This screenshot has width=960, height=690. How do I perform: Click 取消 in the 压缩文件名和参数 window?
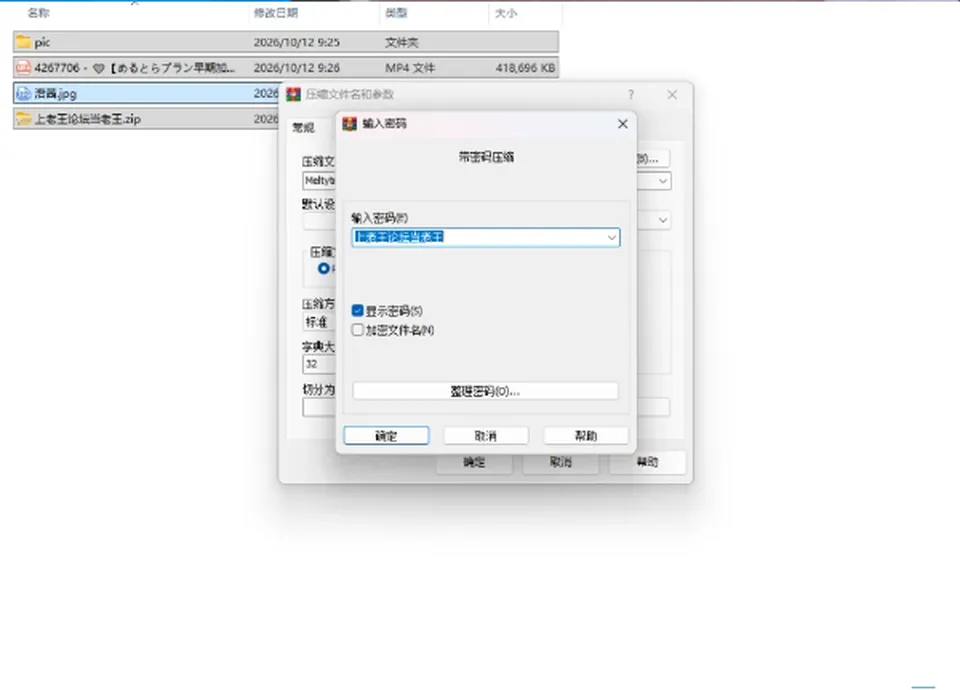pos(561,462)
